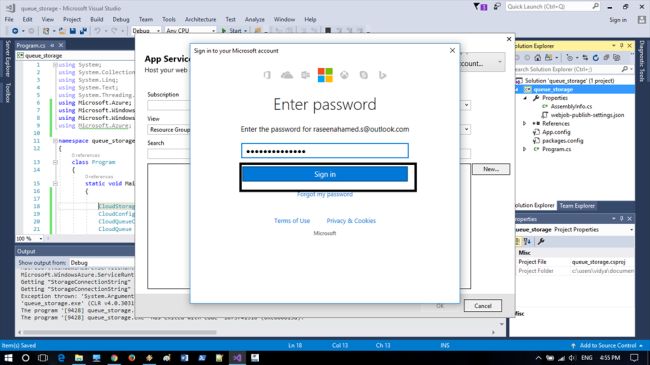
Task: Open the Edit menu
Action: click(27, 19)
